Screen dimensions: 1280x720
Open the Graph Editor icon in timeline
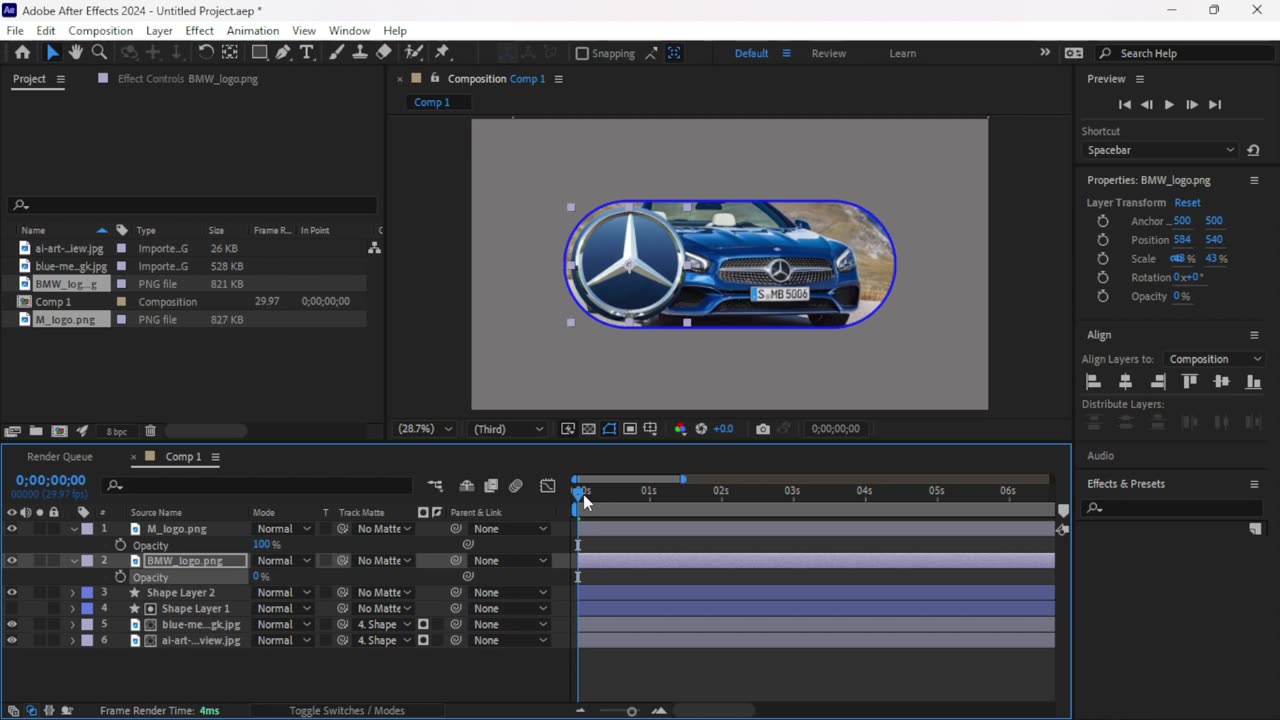[548, 486]
